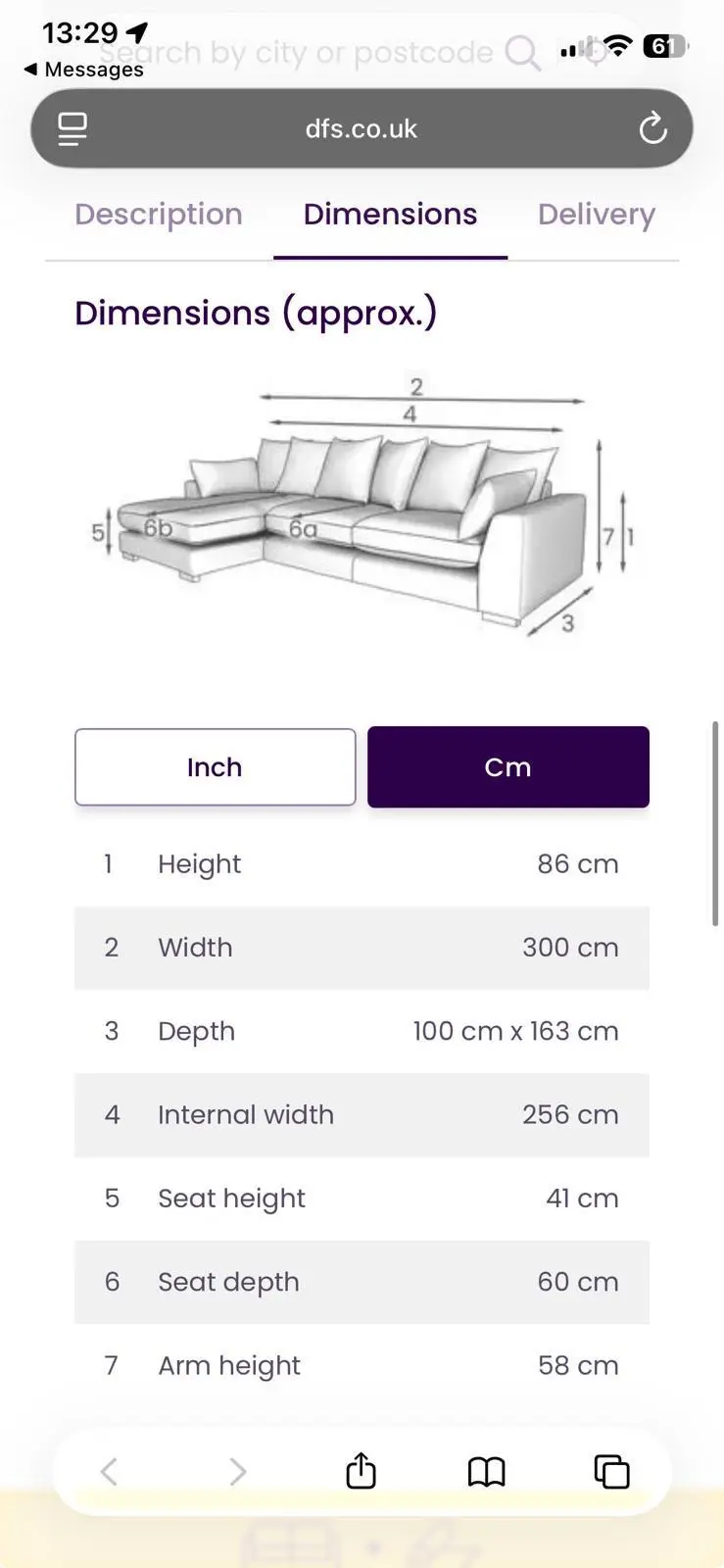Select the Dimensions tab
724x1568 pixels.
click(x=390, y=215)
